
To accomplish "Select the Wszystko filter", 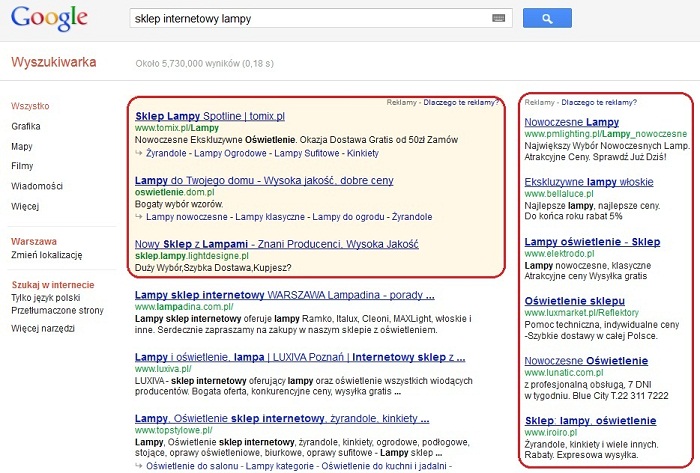I will [x=30, y=106].
